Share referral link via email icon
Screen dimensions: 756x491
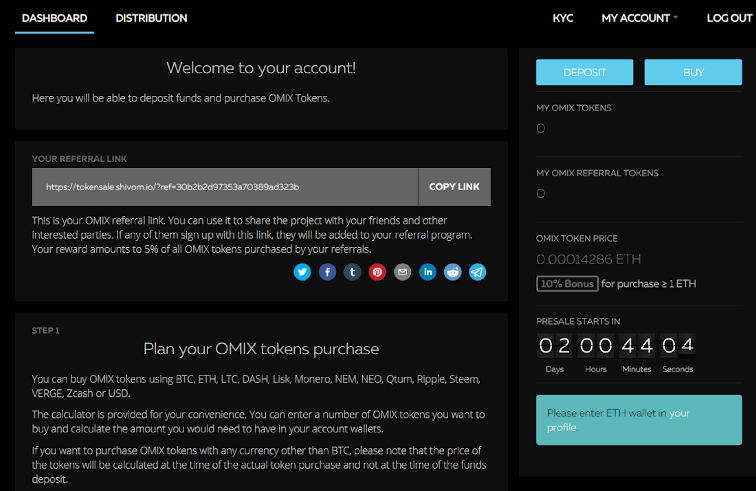[x=403, y=272]
